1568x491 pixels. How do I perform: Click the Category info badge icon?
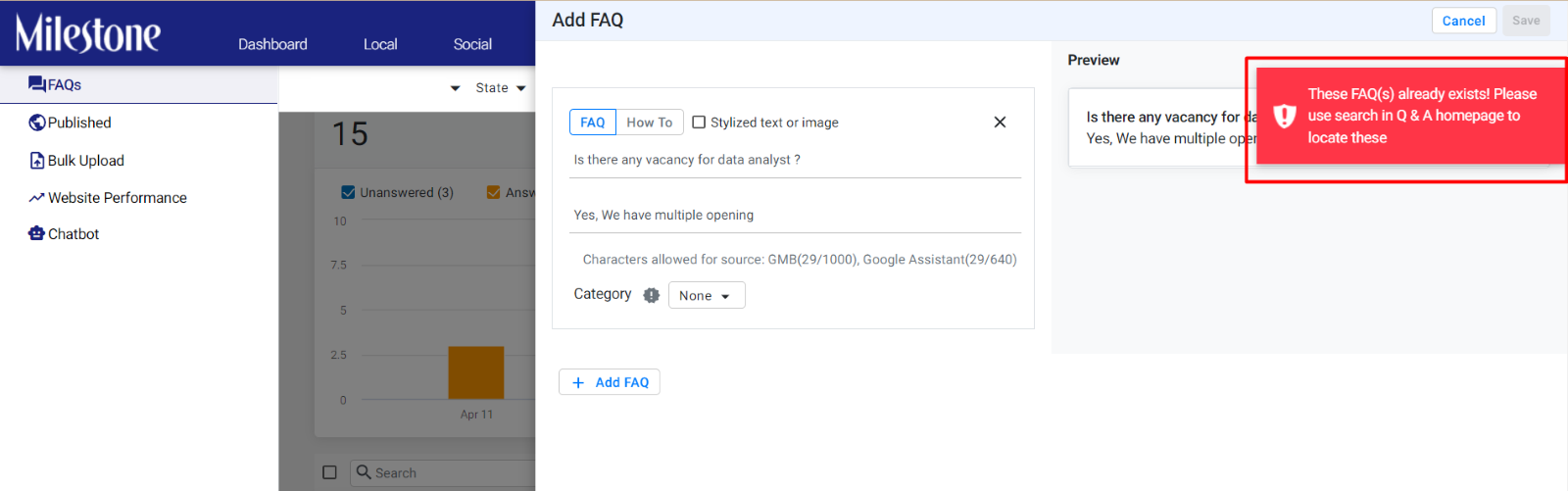click(x=652, y=295)
